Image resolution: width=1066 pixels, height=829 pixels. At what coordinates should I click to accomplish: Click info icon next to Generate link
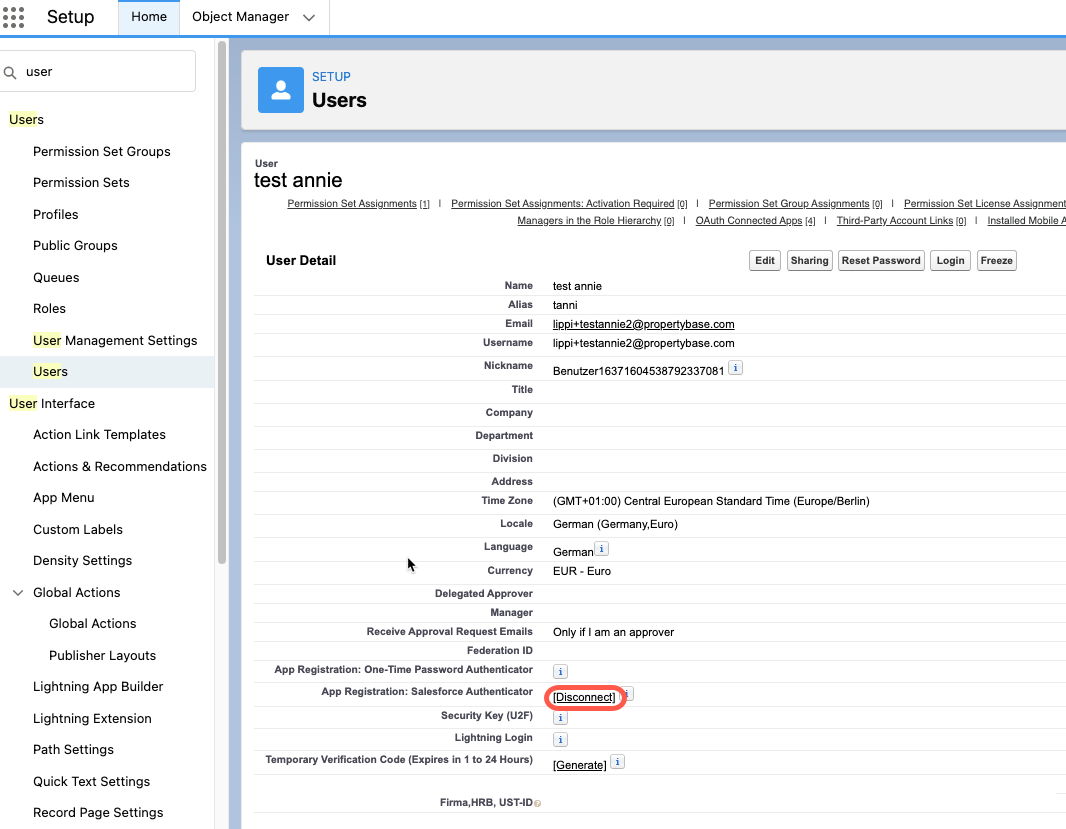click(x=618, y=763)
